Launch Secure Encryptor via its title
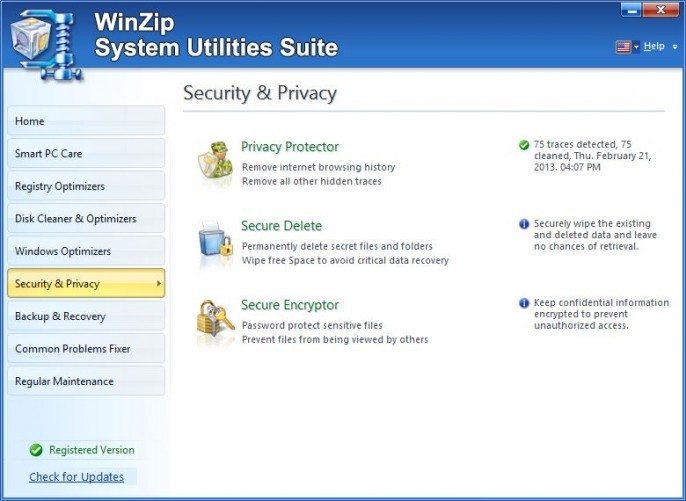 290,305
